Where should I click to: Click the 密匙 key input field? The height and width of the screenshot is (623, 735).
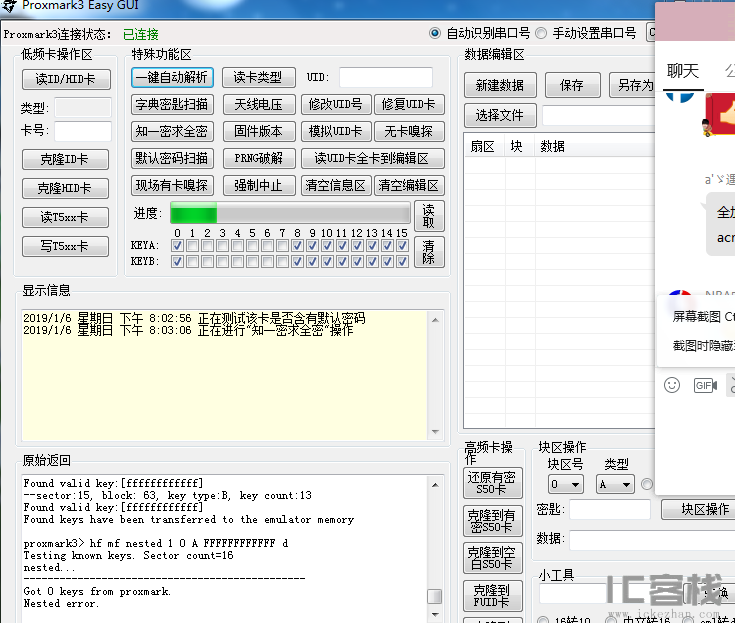(610, 510)
